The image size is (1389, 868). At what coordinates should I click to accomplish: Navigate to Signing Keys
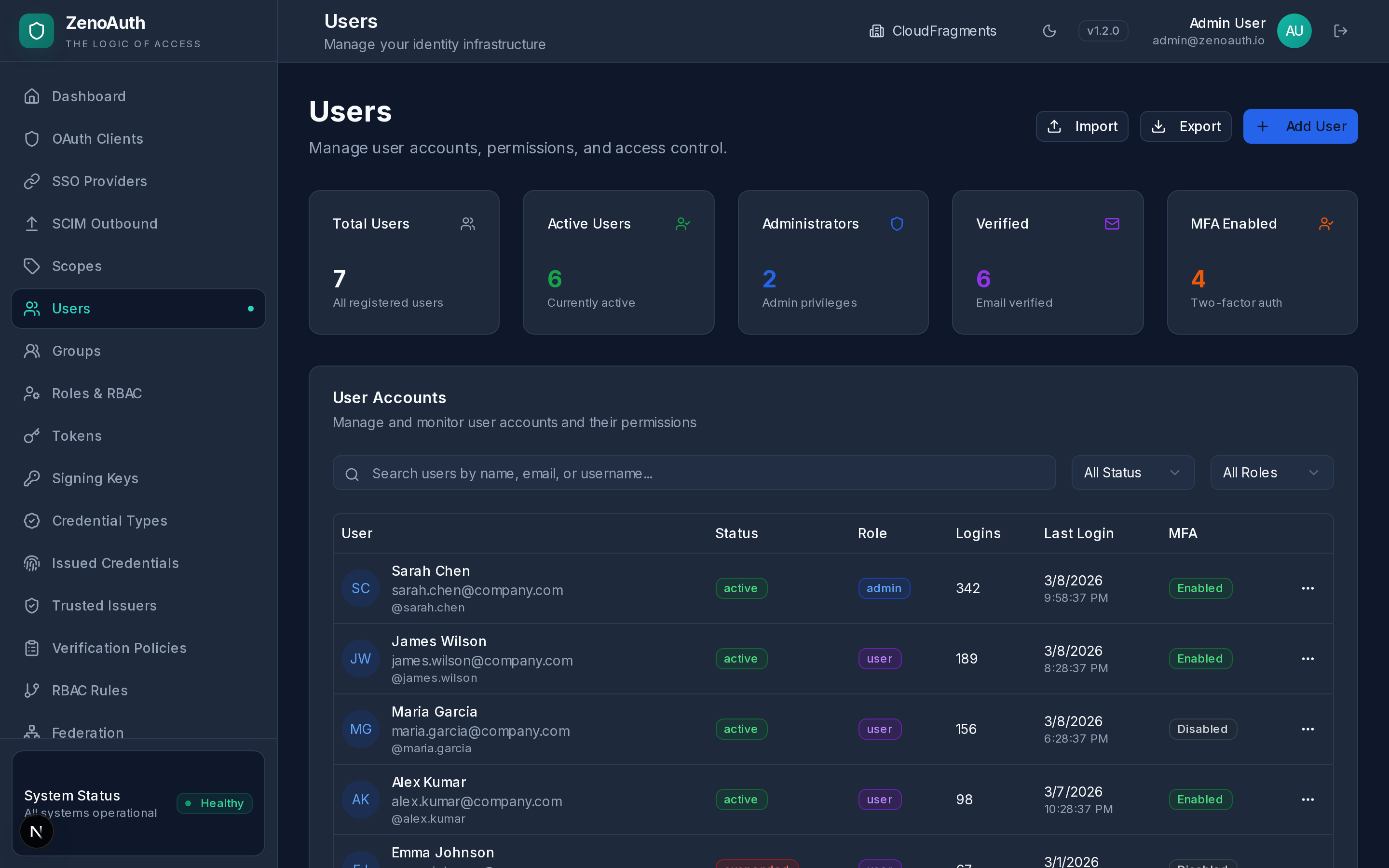(x=95, y=477)
